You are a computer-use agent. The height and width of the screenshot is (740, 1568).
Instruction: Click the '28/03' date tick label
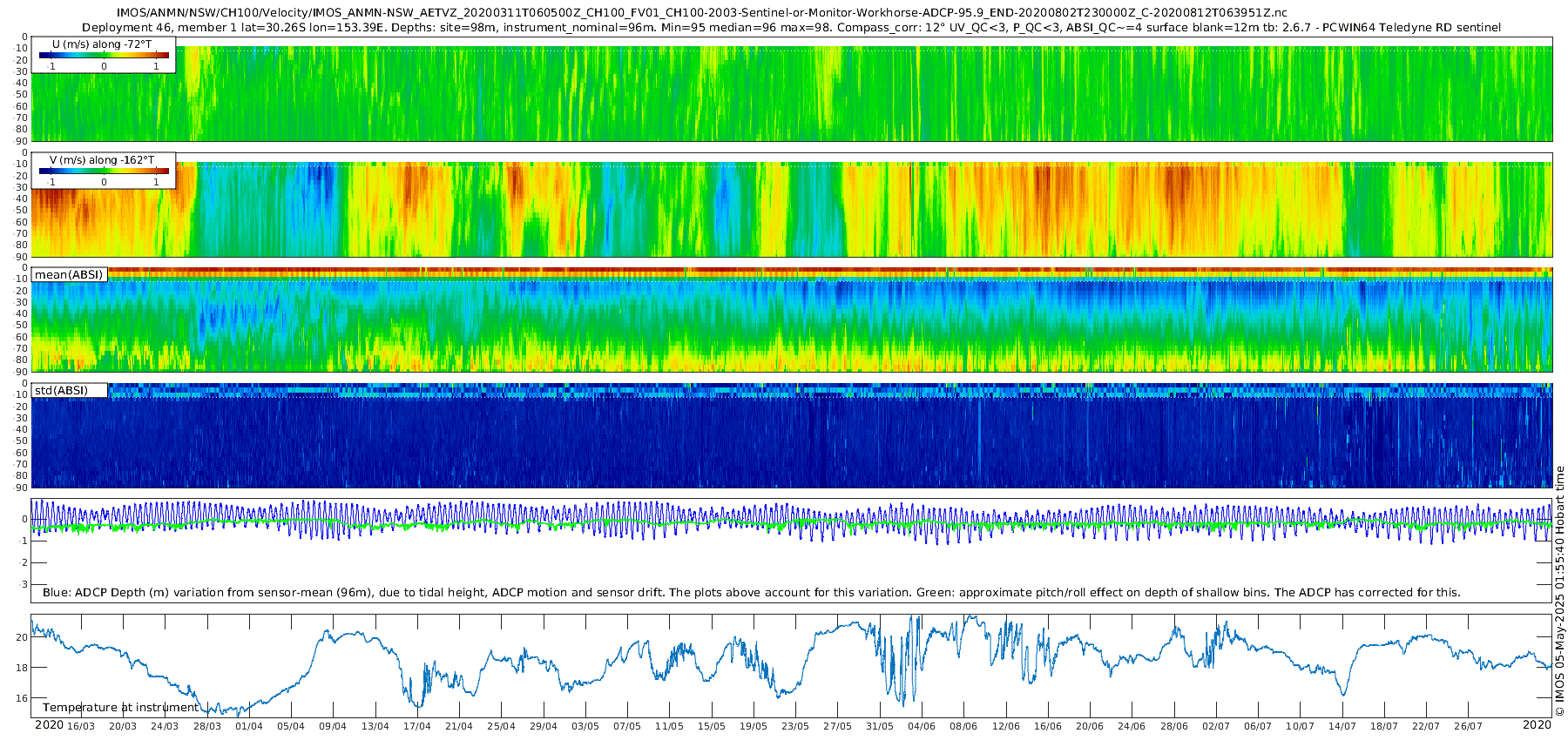(207, 726)
